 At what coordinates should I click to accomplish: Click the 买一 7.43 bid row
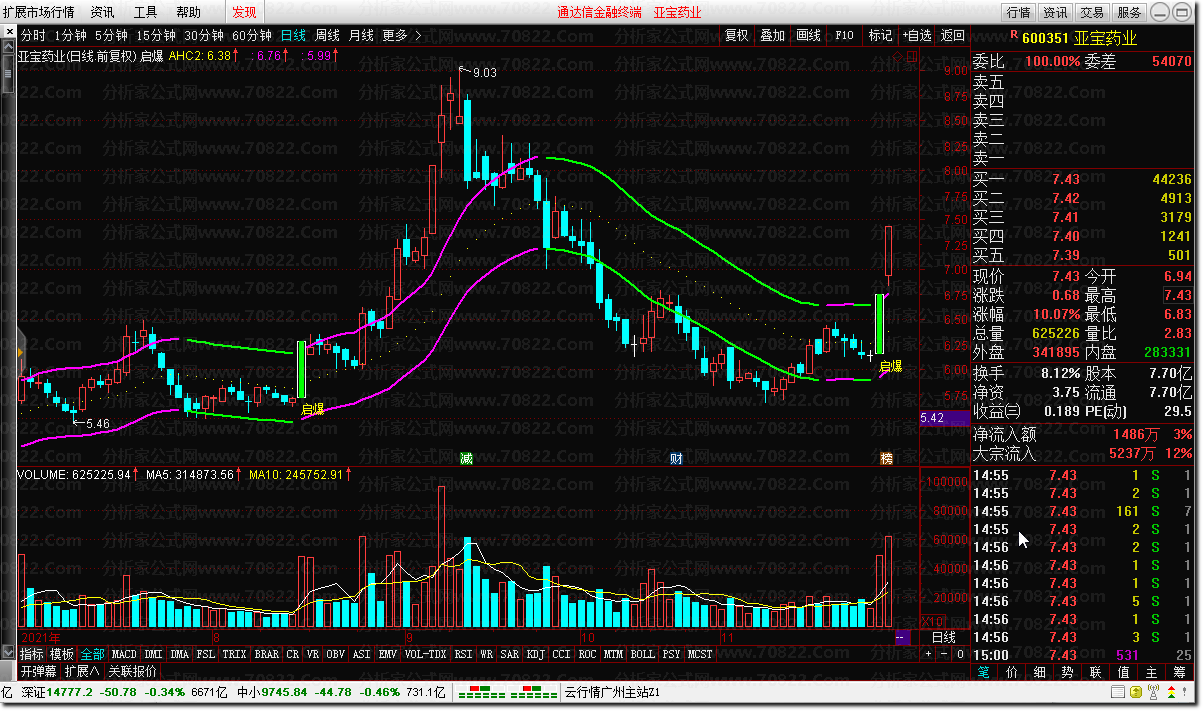pyautogui.click(x=1083, y=179)
